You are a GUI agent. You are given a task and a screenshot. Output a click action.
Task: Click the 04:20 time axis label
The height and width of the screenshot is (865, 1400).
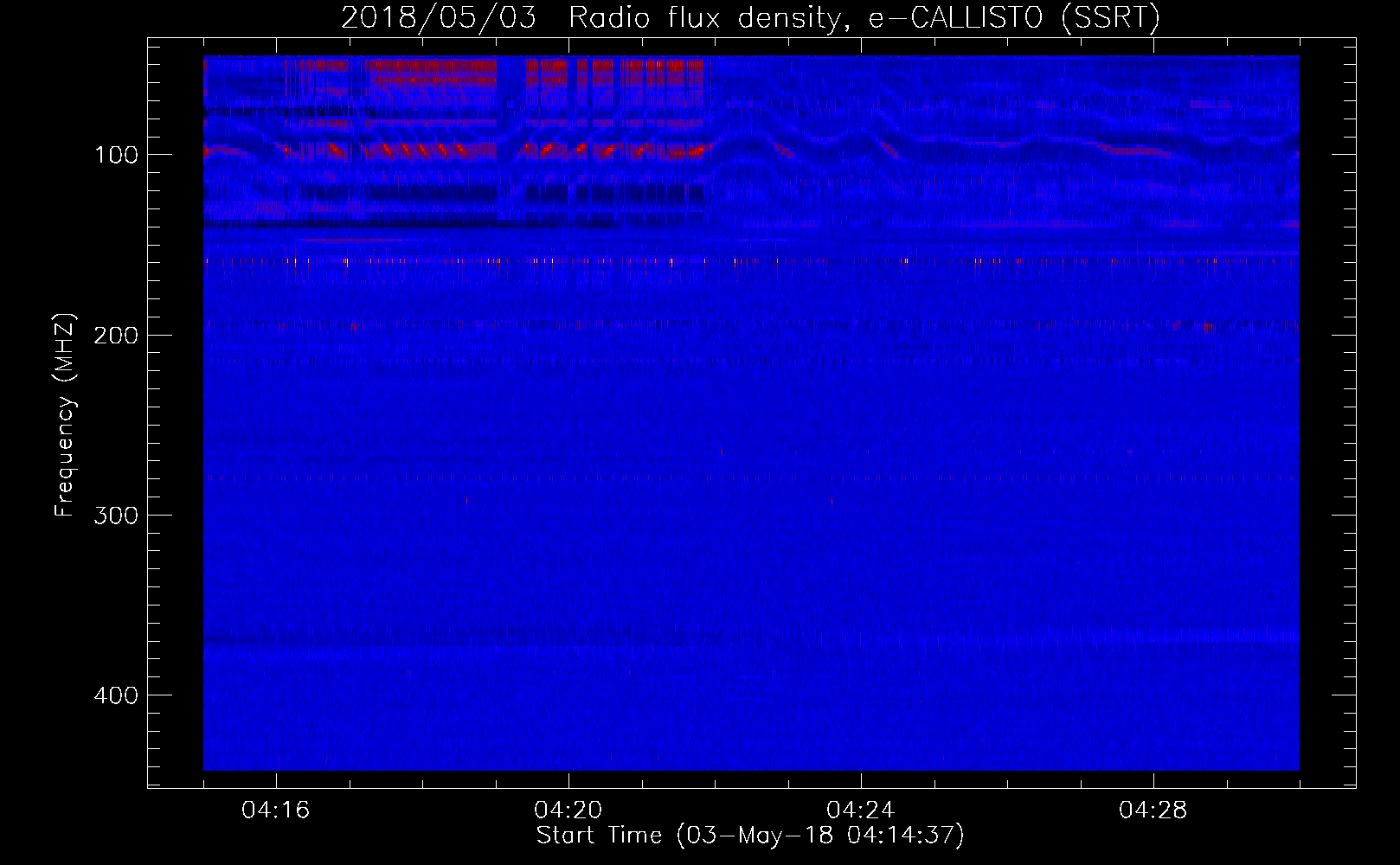coord(568,811)
